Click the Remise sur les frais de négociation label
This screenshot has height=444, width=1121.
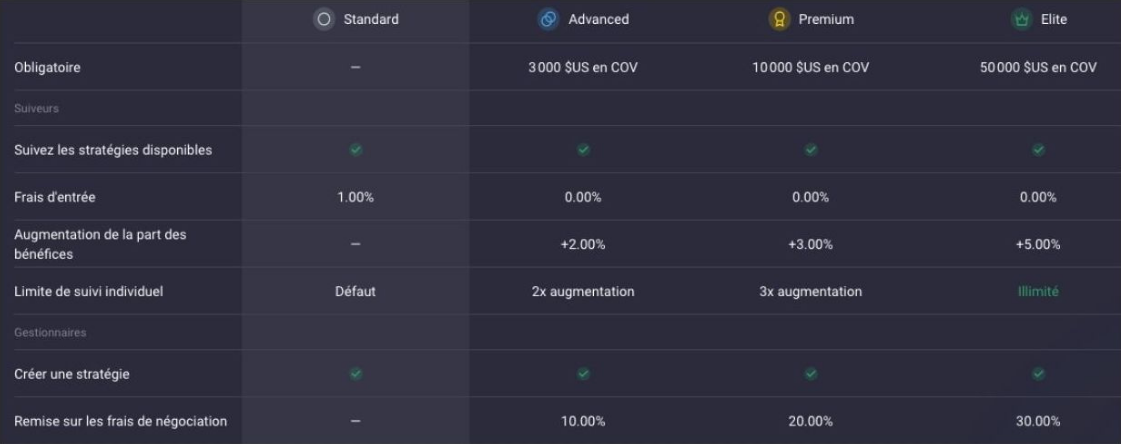(120, 421)
